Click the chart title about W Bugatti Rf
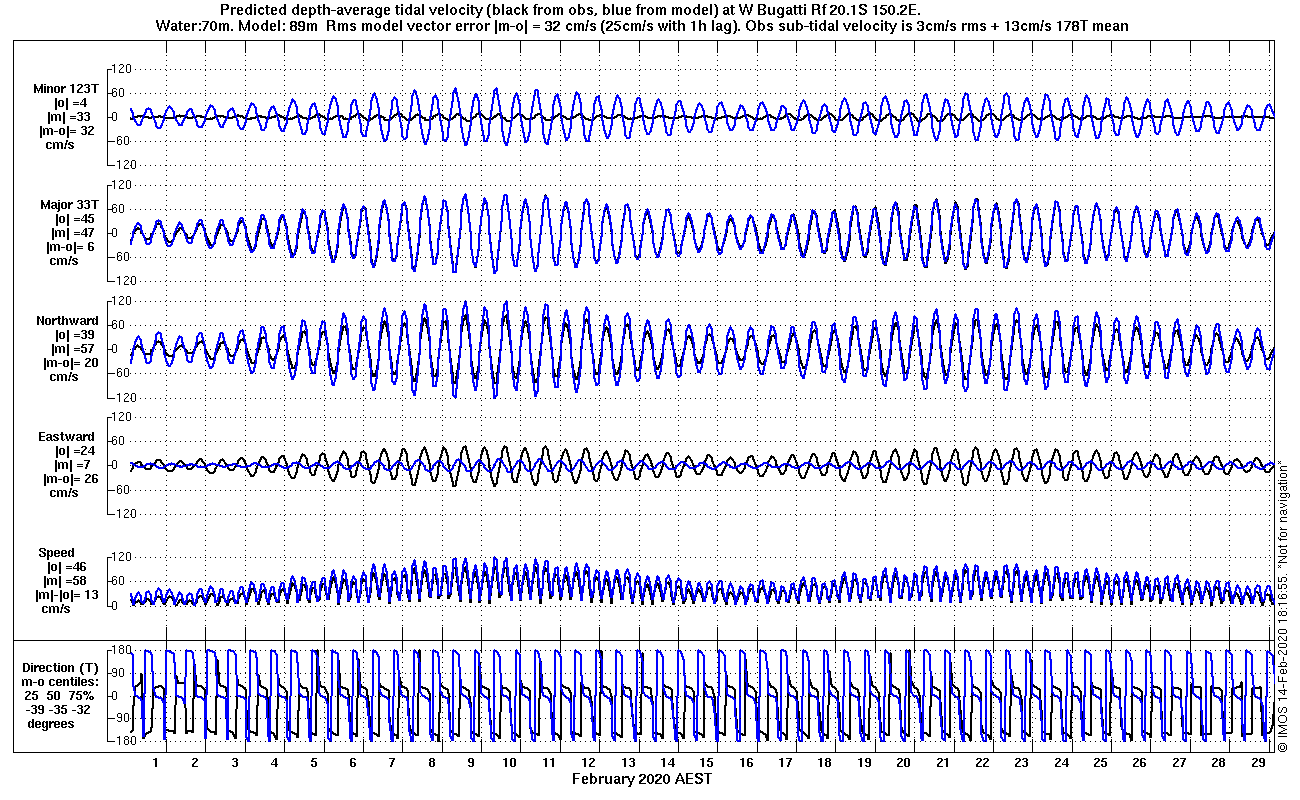 570,10
